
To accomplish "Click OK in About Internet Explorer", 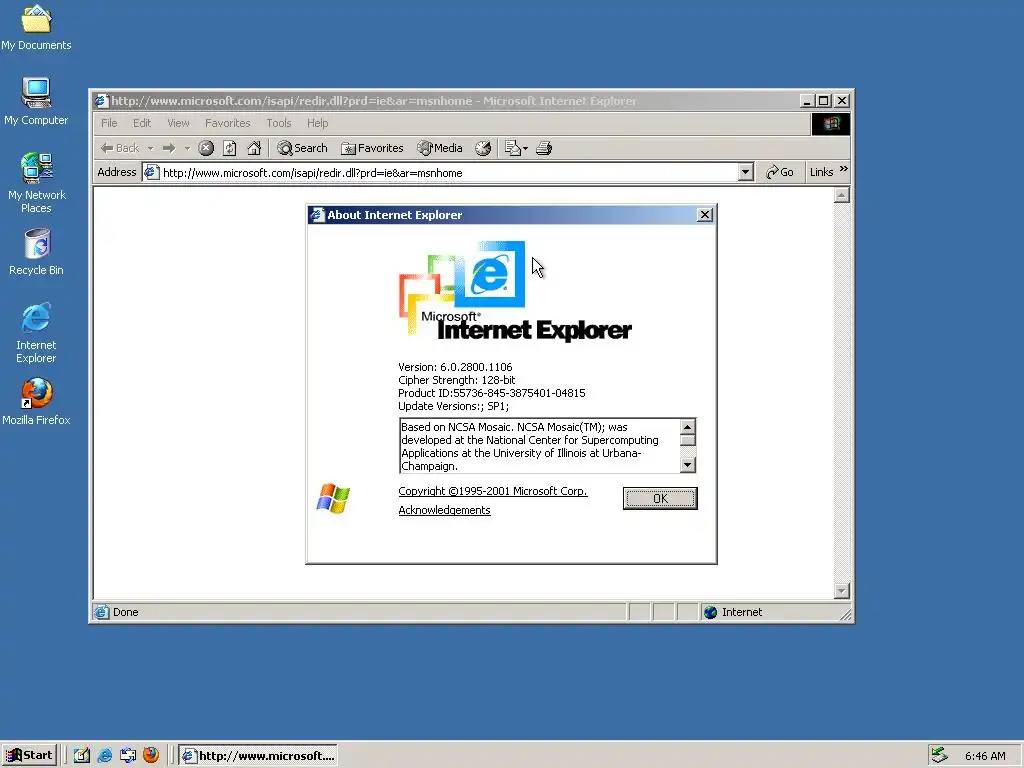I will (660, 498).
